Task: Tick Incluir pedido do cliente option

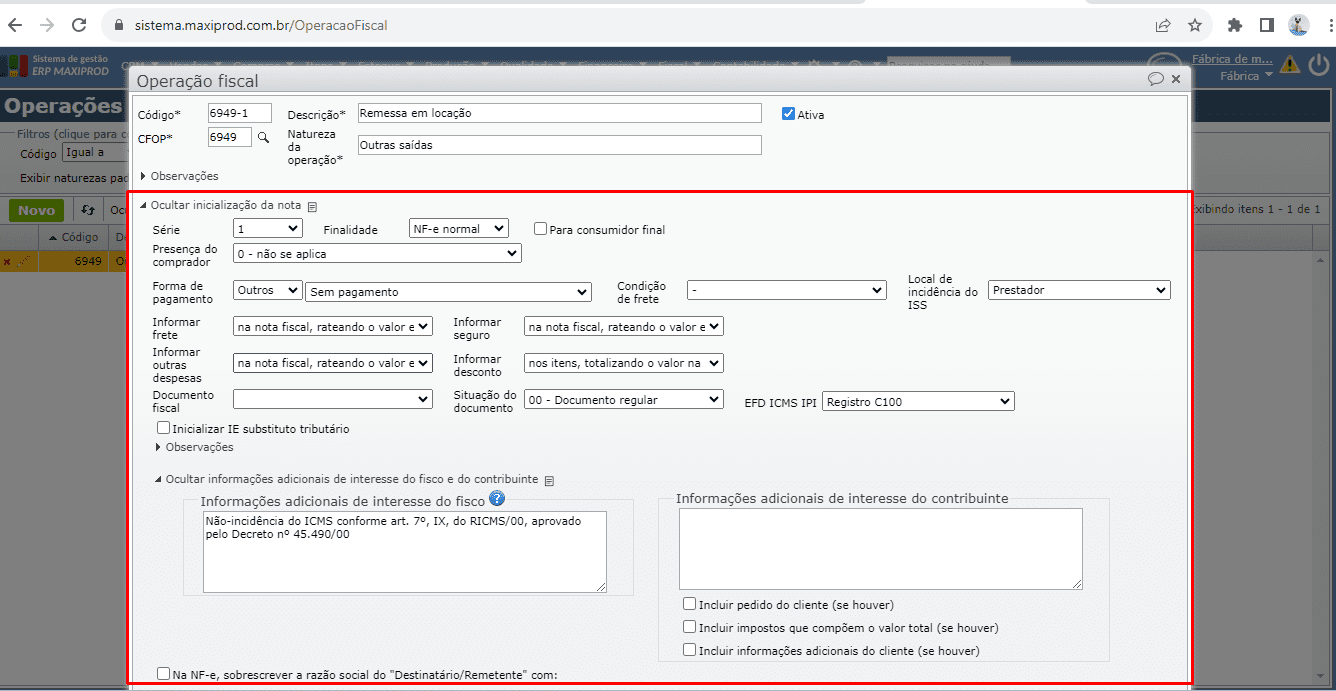Action: [x=689, y=604]
